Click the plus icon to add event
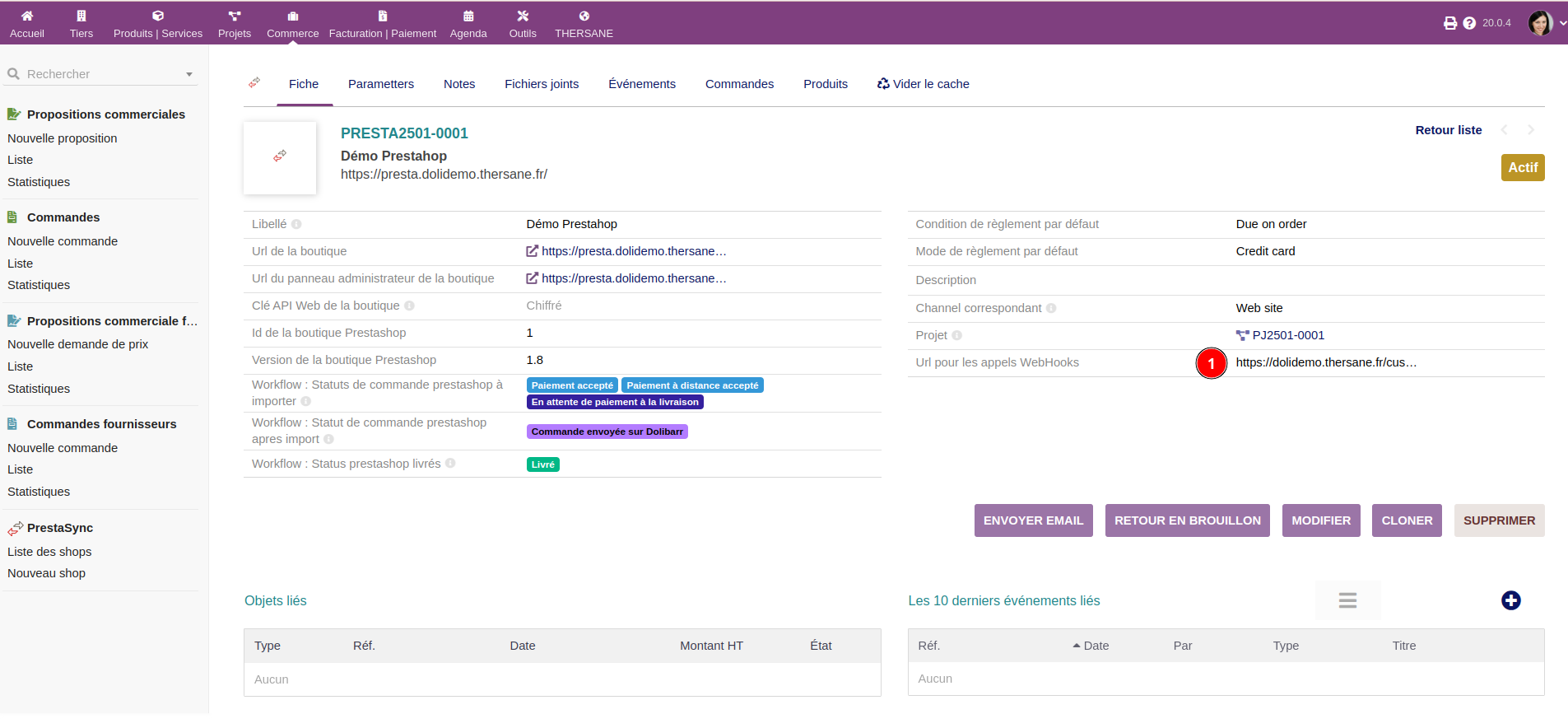The width and height of the screenshot is (1568, 728). tap(1510, 600)
